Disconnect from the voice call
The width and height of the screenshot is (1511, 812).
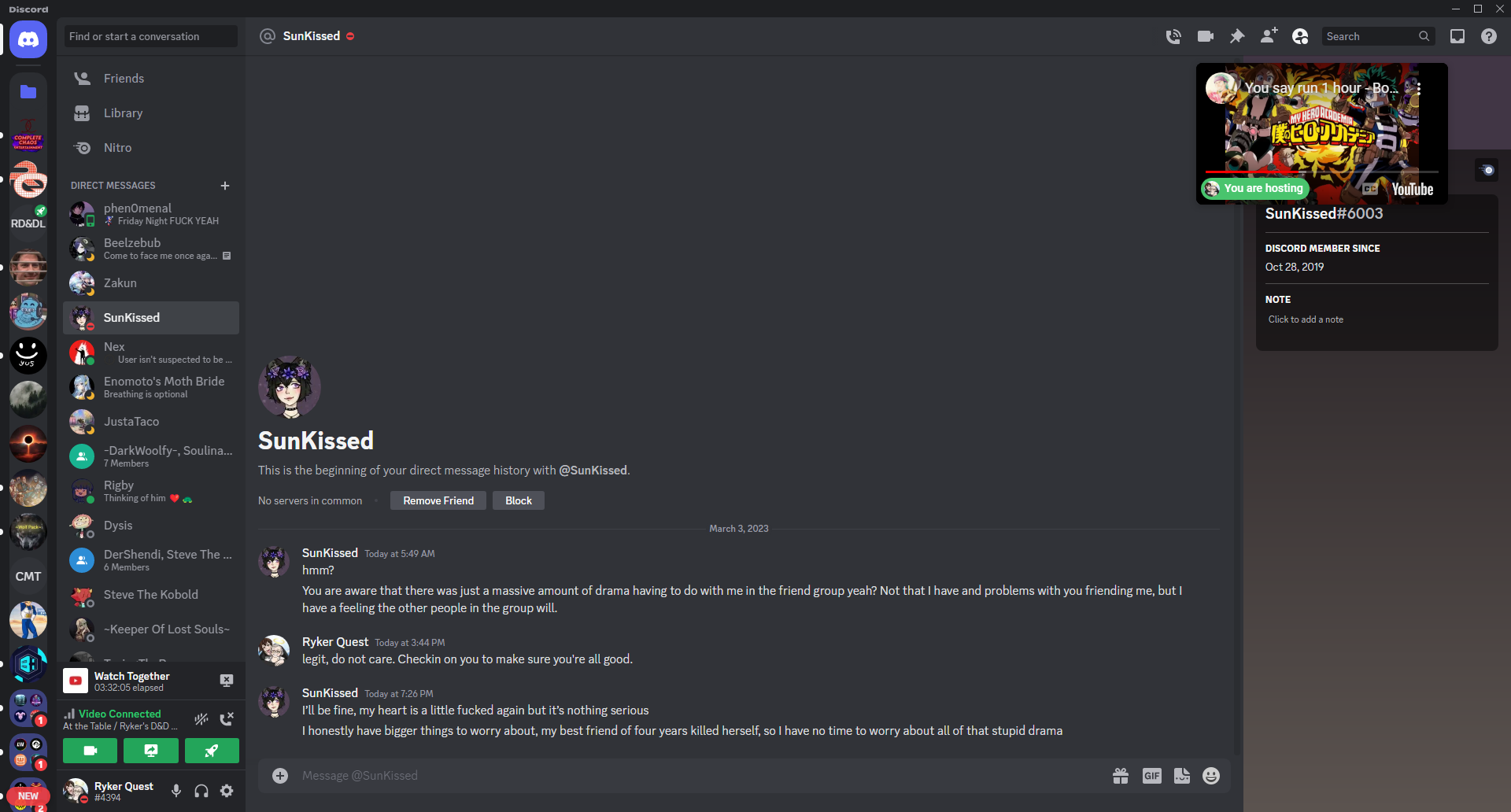(227, 718)
